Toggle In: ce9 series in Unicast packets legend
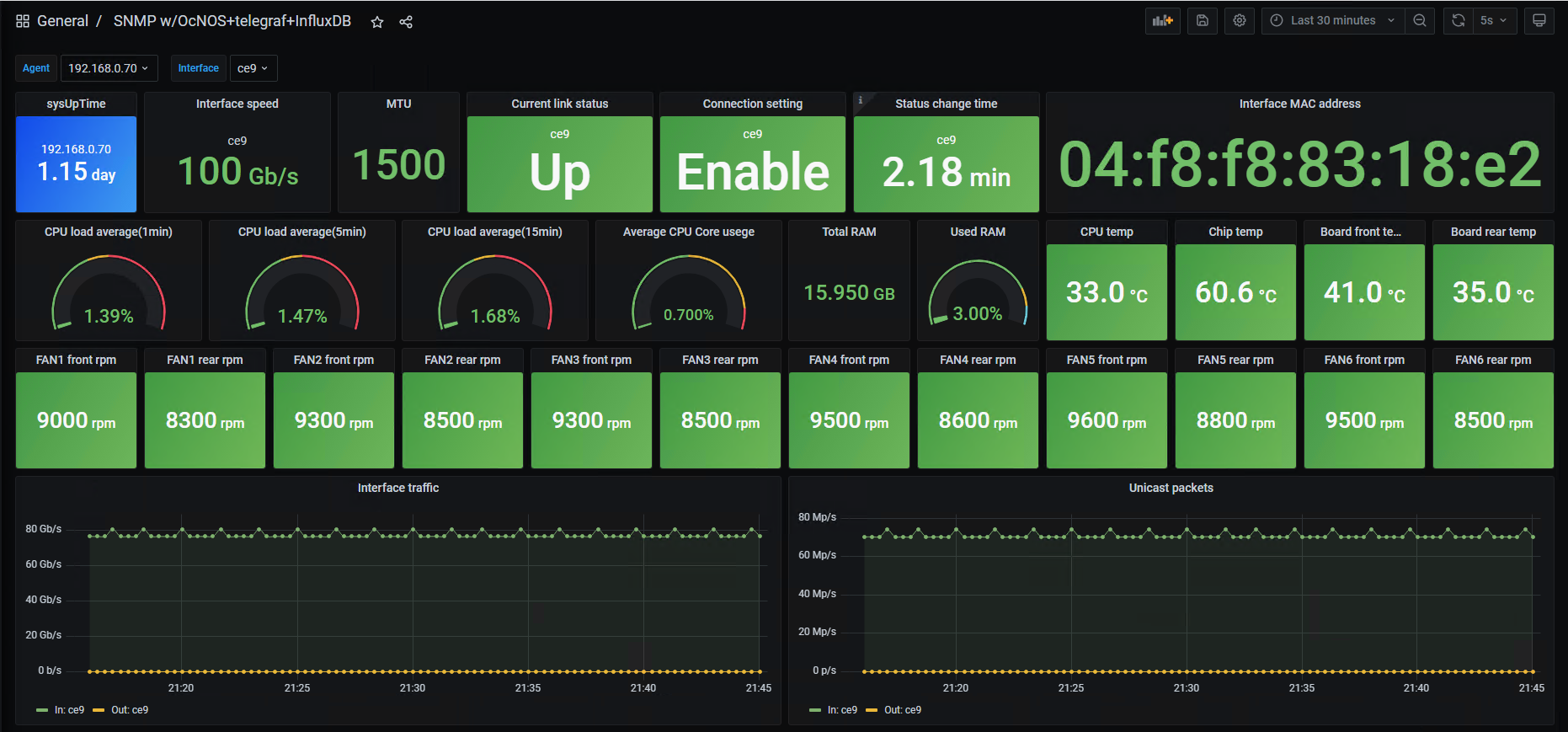Screen dimensions: 1568x732 click(x=834, y=710)
